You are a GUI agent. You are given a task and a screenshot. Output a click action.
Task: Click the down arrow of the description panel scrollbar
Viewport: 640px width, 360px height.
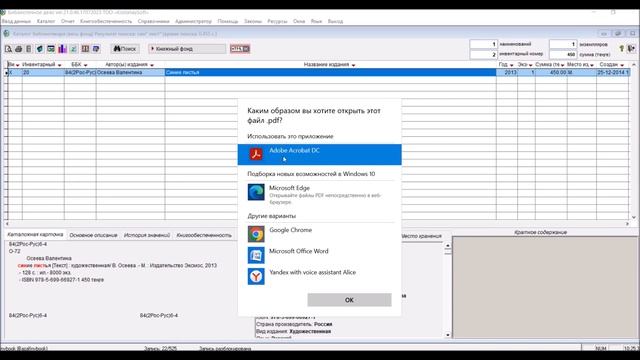448,335
